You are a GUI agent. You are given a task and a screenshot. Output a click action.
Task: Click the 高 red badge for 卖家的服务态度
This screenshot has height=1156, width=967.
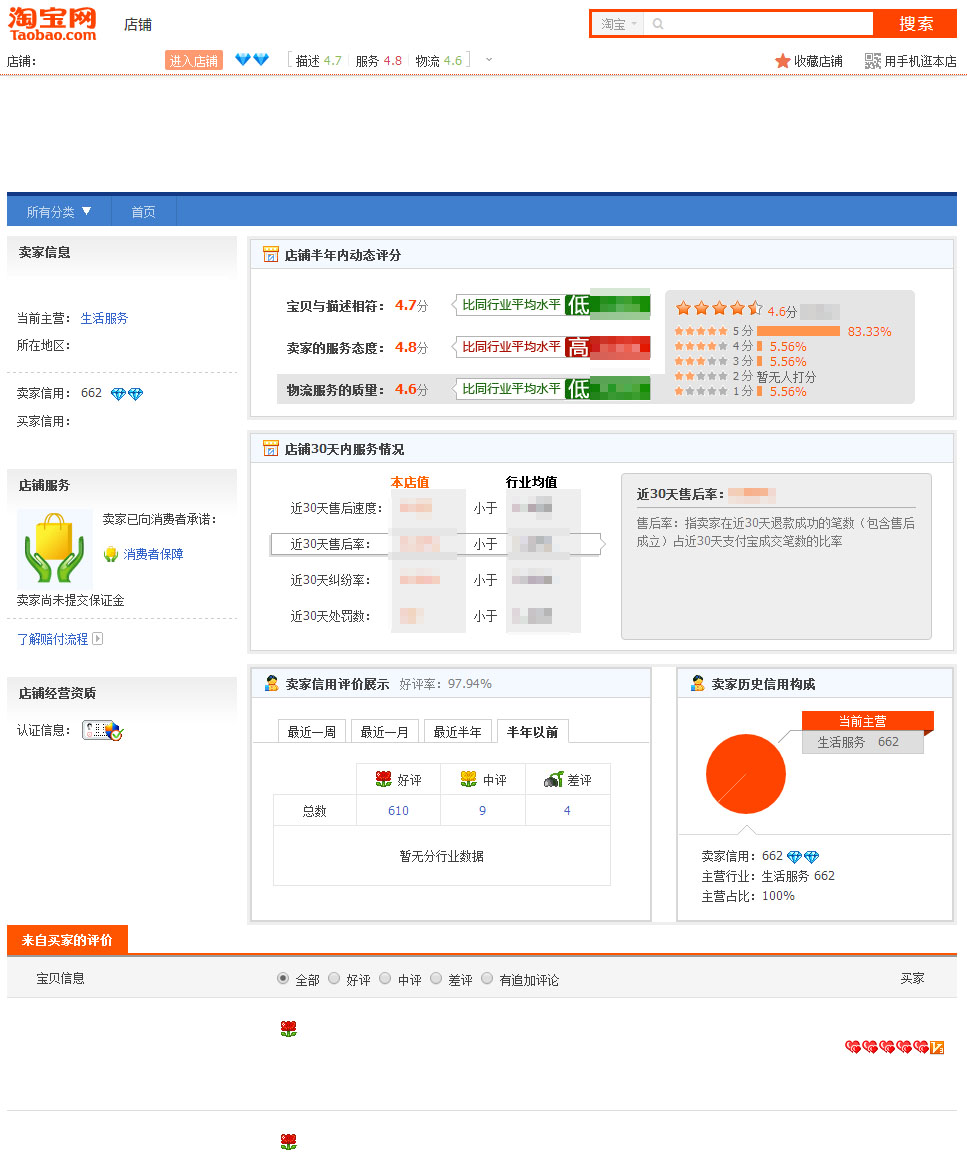(x=577, y=347)
